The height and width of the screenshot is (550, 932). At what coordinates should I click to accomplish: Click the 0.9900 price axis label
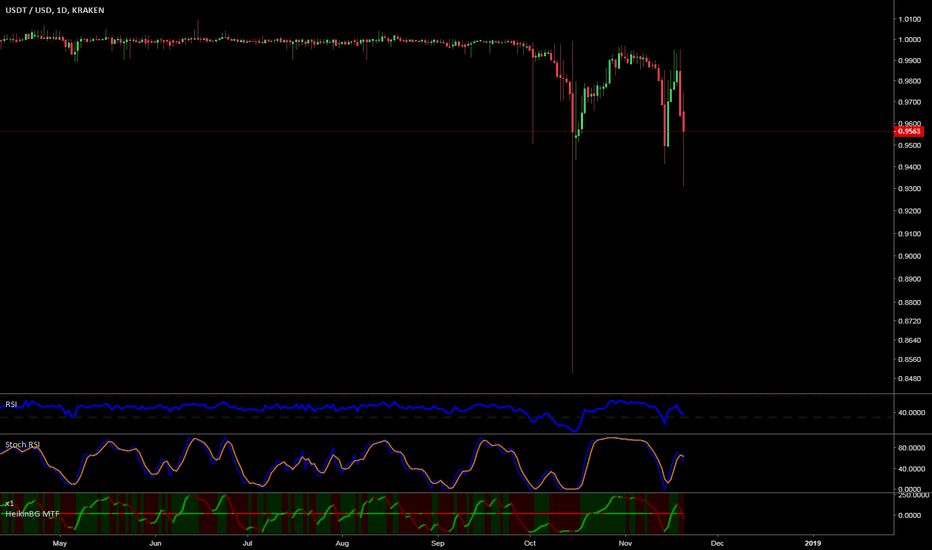910,61
